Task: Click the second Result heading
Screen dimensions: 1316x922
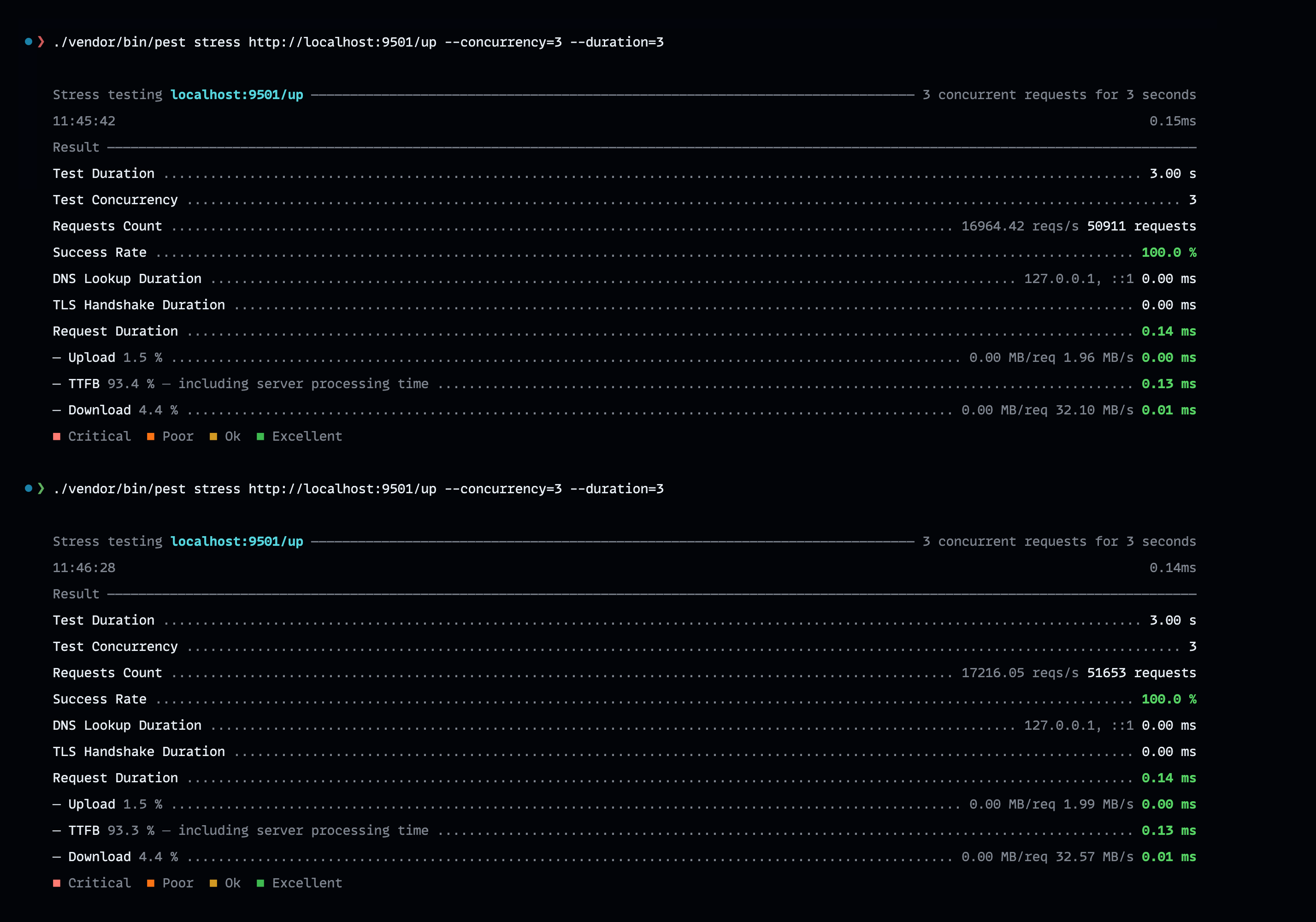Action: click(76, 594)
